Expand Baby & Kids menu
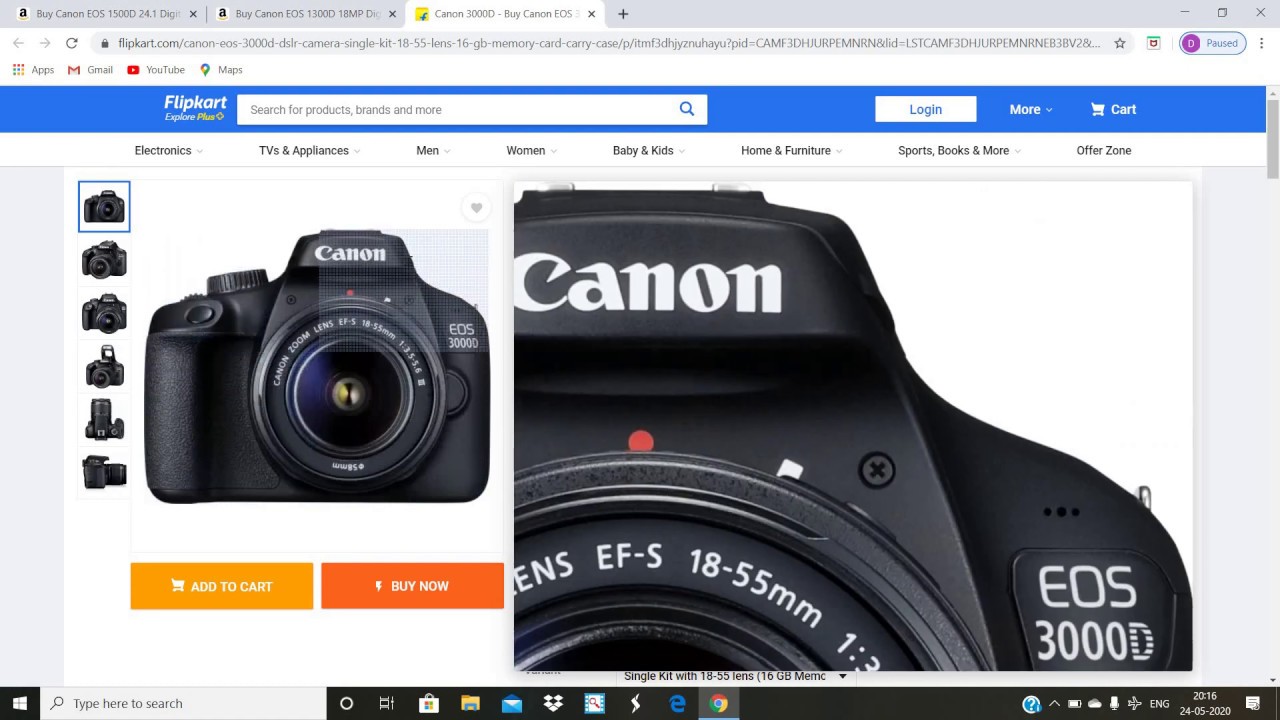Screen dimensions: 1280x720 click(649, 151)
